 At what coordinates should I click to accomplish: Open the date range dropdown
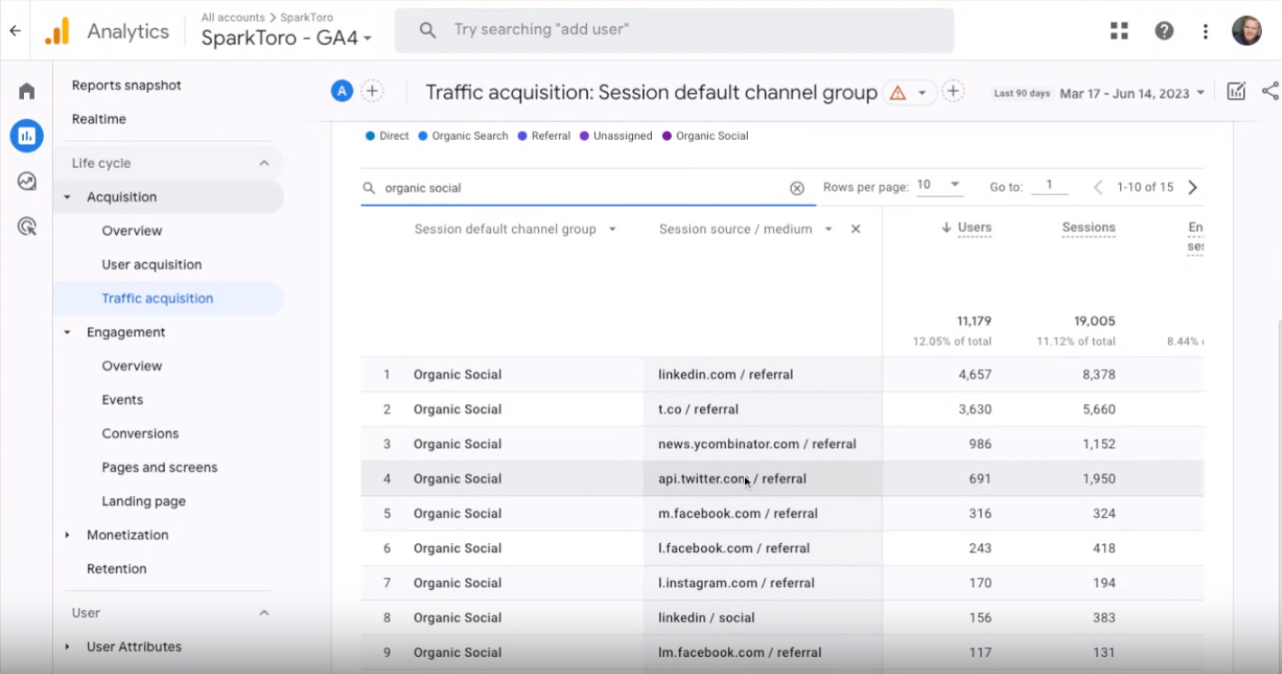pyautogui.click(x=1132, y=93)
